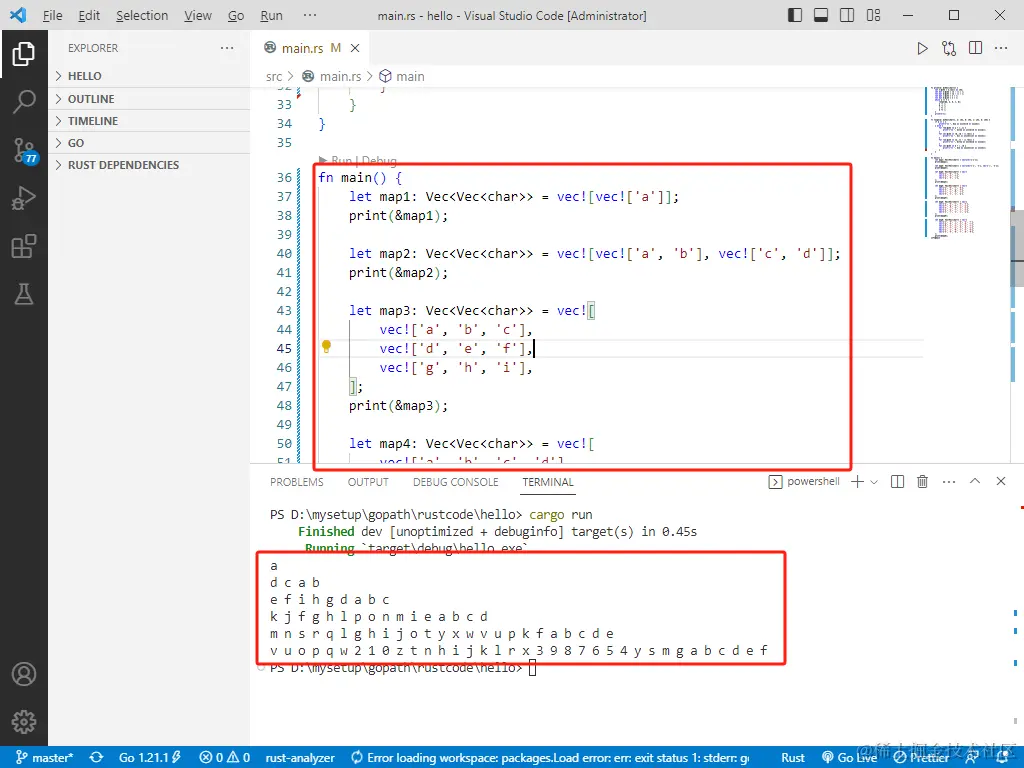1024x768 pixels.
Task: Expand the GO section
Action: coord(149,143)
